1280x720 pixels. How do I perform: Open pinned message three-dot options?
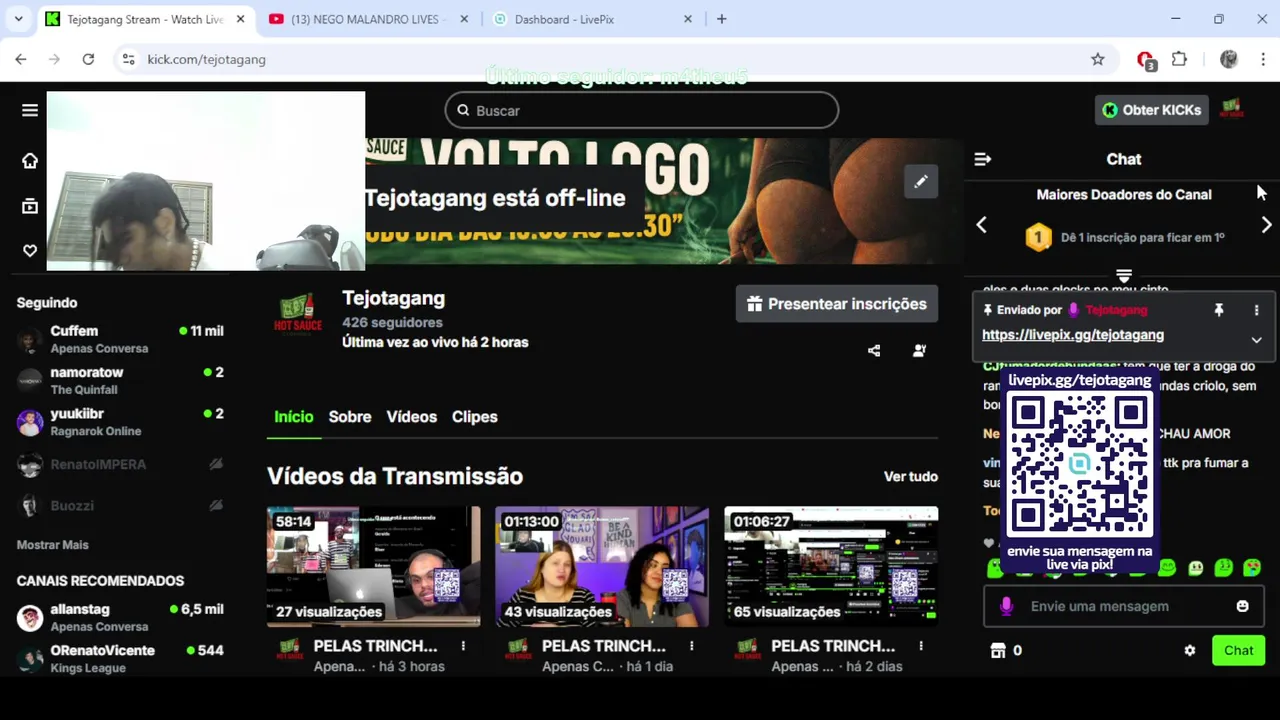(x=1257, y=310)
